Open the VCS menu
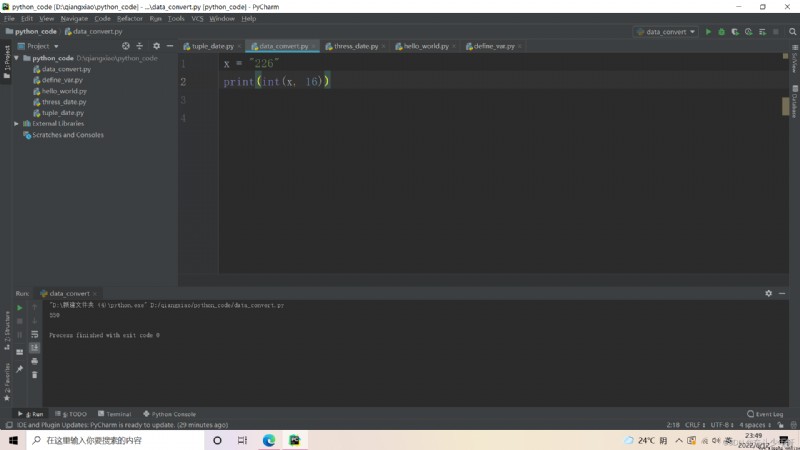 [x=197, y=18]
